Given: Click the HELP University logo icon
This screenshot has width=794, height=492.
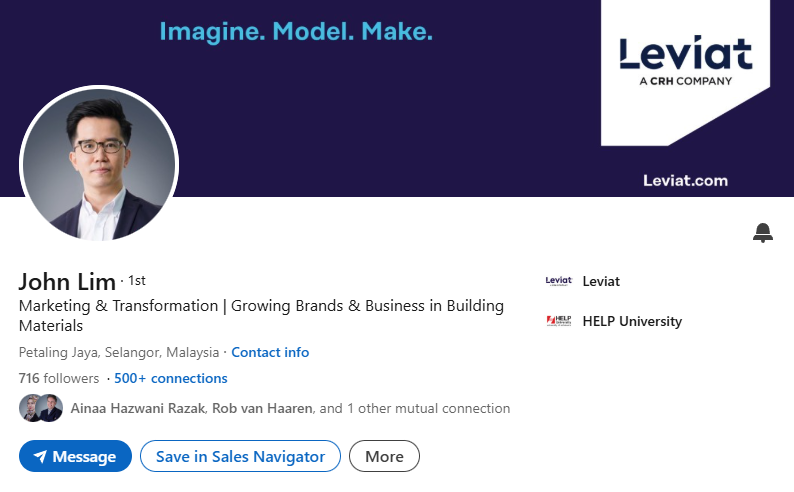Looking at the screenshot, I should coord(559,321).
